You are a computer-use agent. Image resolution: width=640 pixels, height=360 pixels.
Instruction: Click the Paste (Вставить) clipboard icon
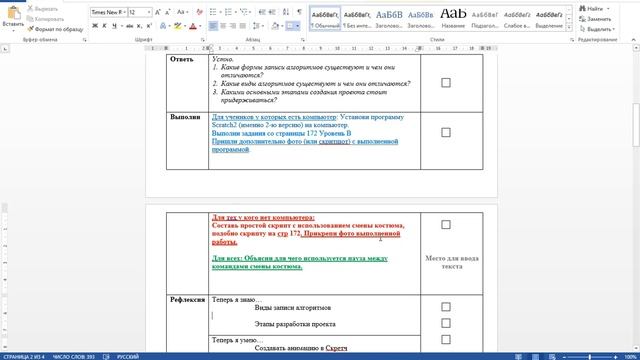coord(13,13)
